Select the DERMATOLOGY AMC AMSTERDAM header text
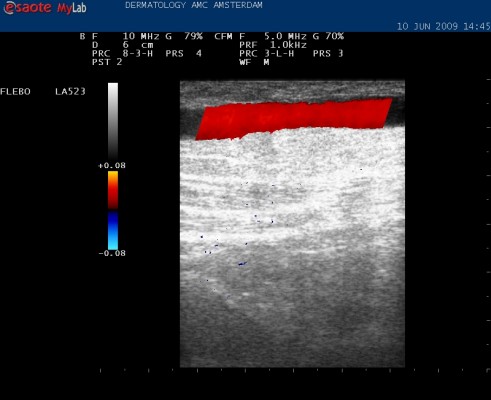This screenshot has height=400, width=491. (194, 5)
